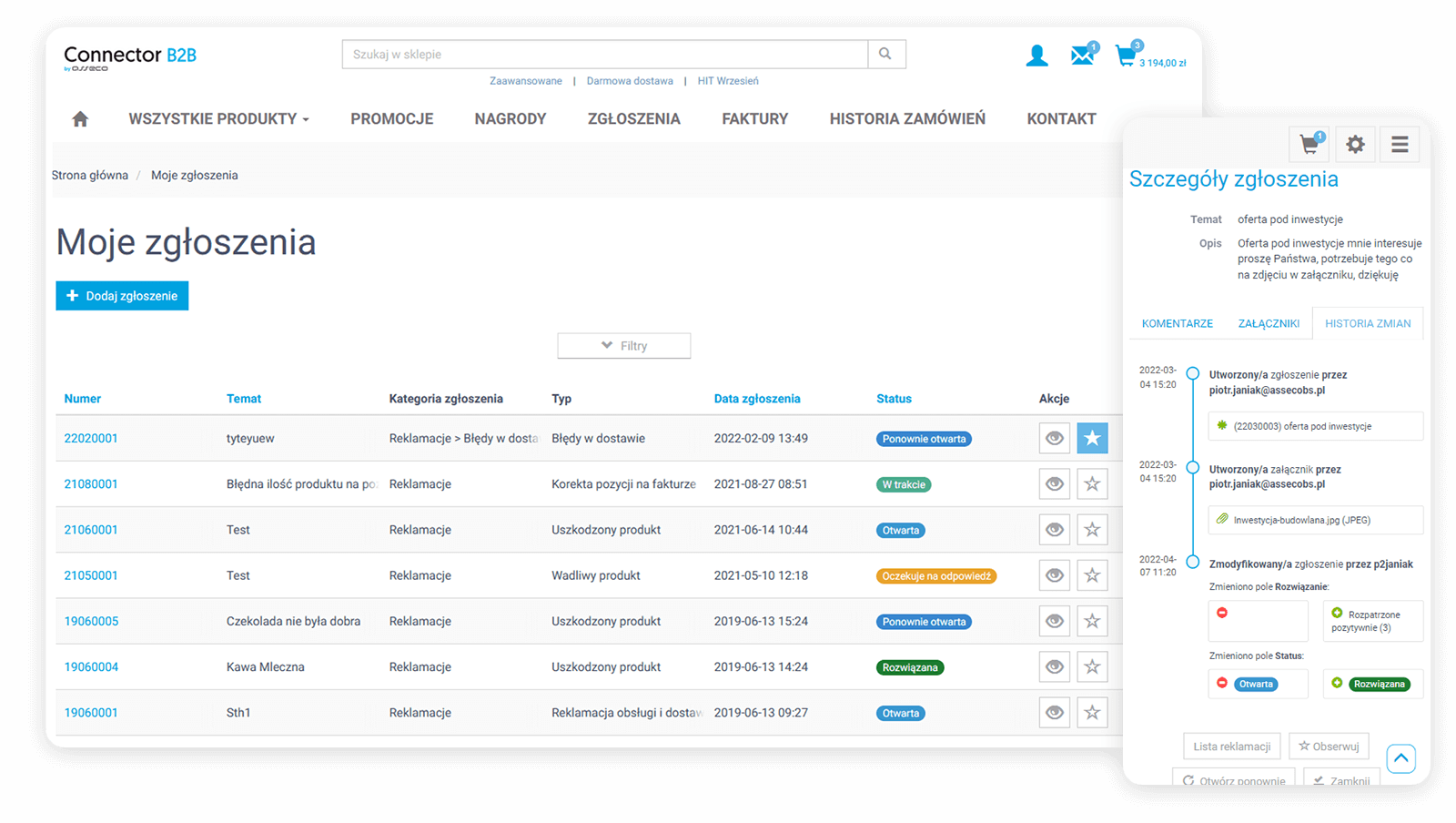Screen dimensions: 1456x823
Task: Open the shopping cart showing 3 194,00 zł
Action: pos(1127,56)
